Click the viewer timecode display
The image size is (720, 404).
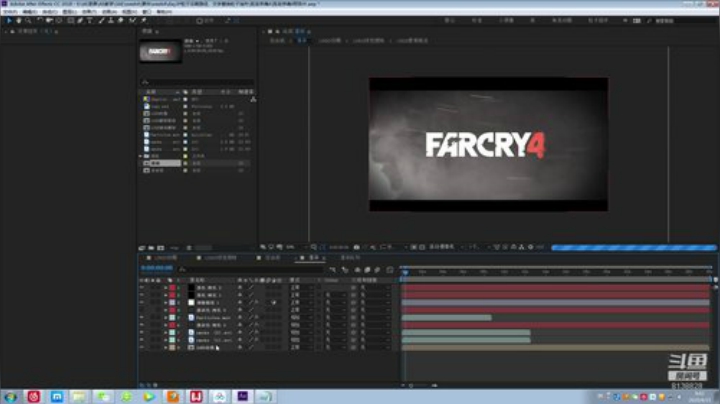339,247
